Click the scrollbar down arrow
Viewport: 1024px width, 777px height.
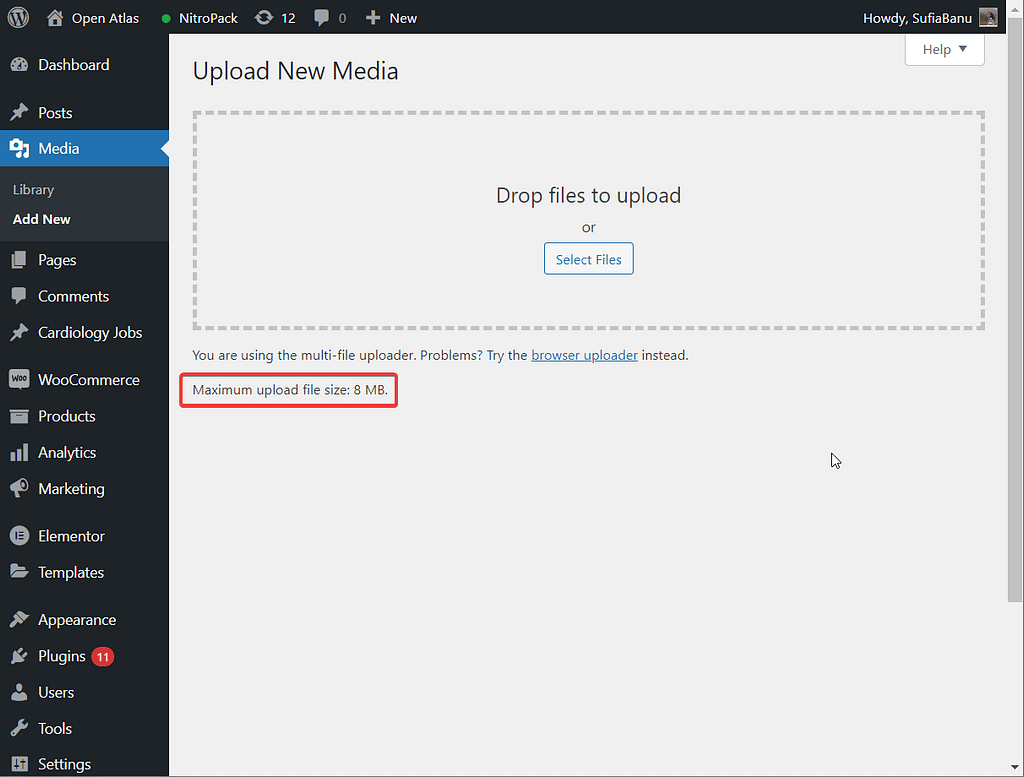[1015, 766]
